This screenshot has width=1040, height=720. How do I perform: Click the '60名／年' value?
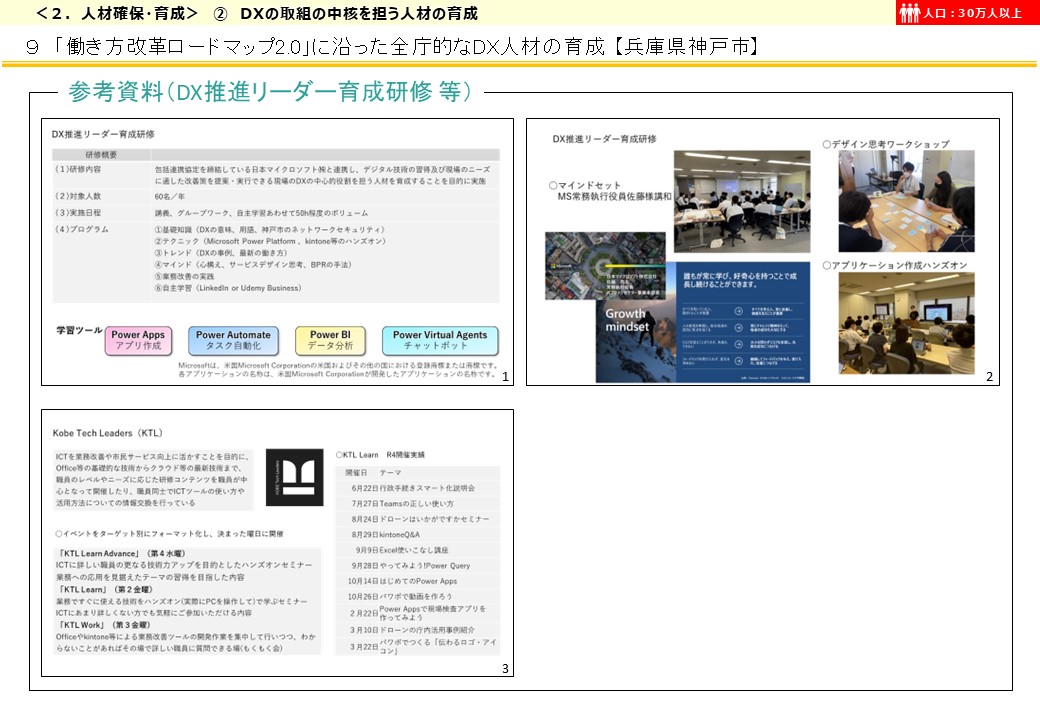170,197
